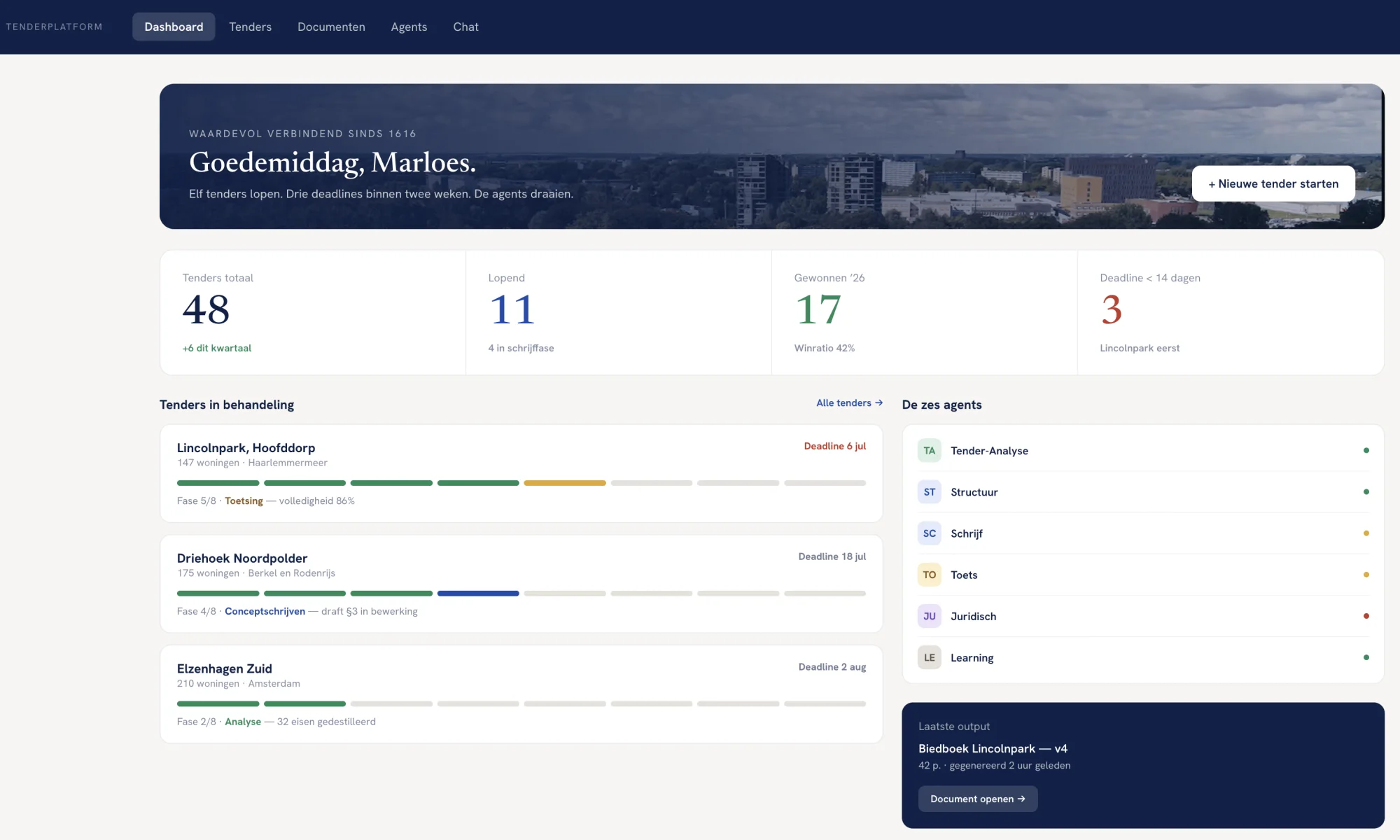The image size is (1400, 840).
Task: Click the '210 woningen · Amsterdam' subtitle
Action: point(238,684)
